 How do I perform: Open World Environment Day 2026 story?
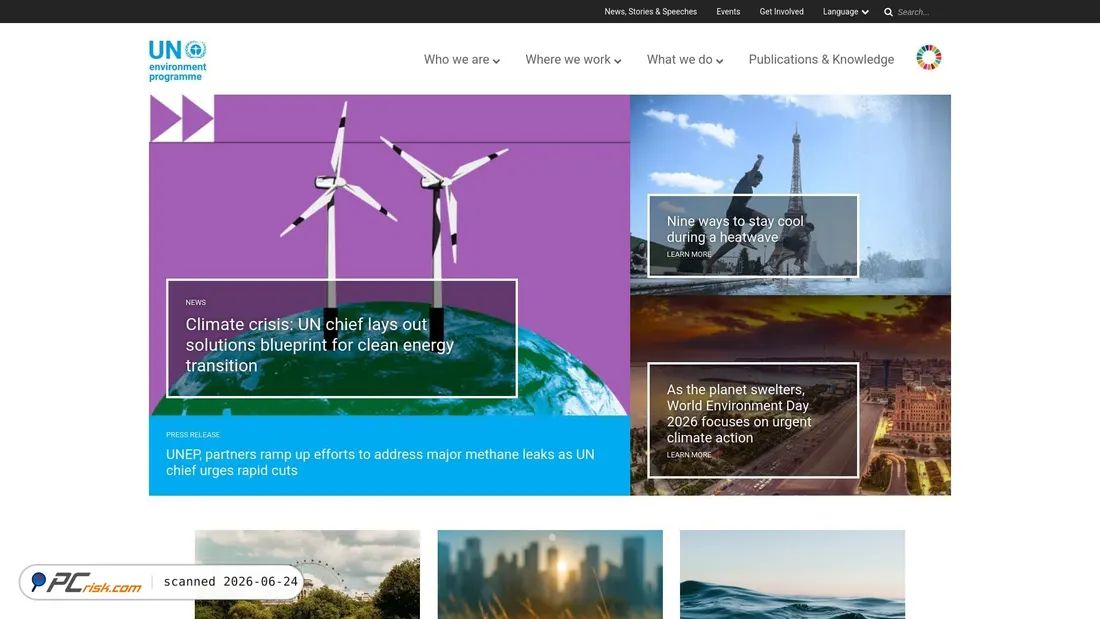(x=738, y=413)
